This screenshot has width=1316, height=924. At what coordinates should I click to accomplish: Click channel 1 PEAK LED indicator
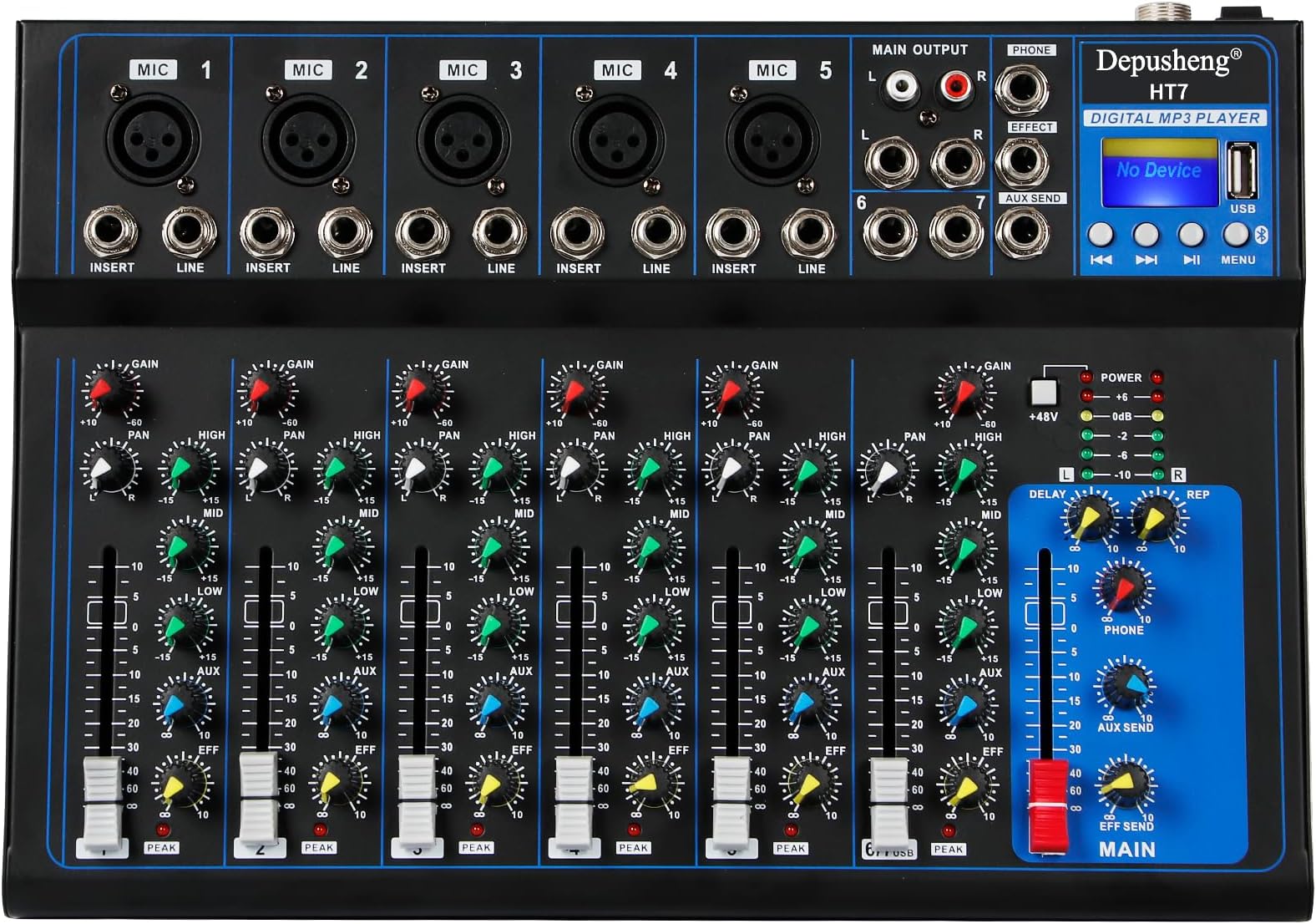coord(162,830)
